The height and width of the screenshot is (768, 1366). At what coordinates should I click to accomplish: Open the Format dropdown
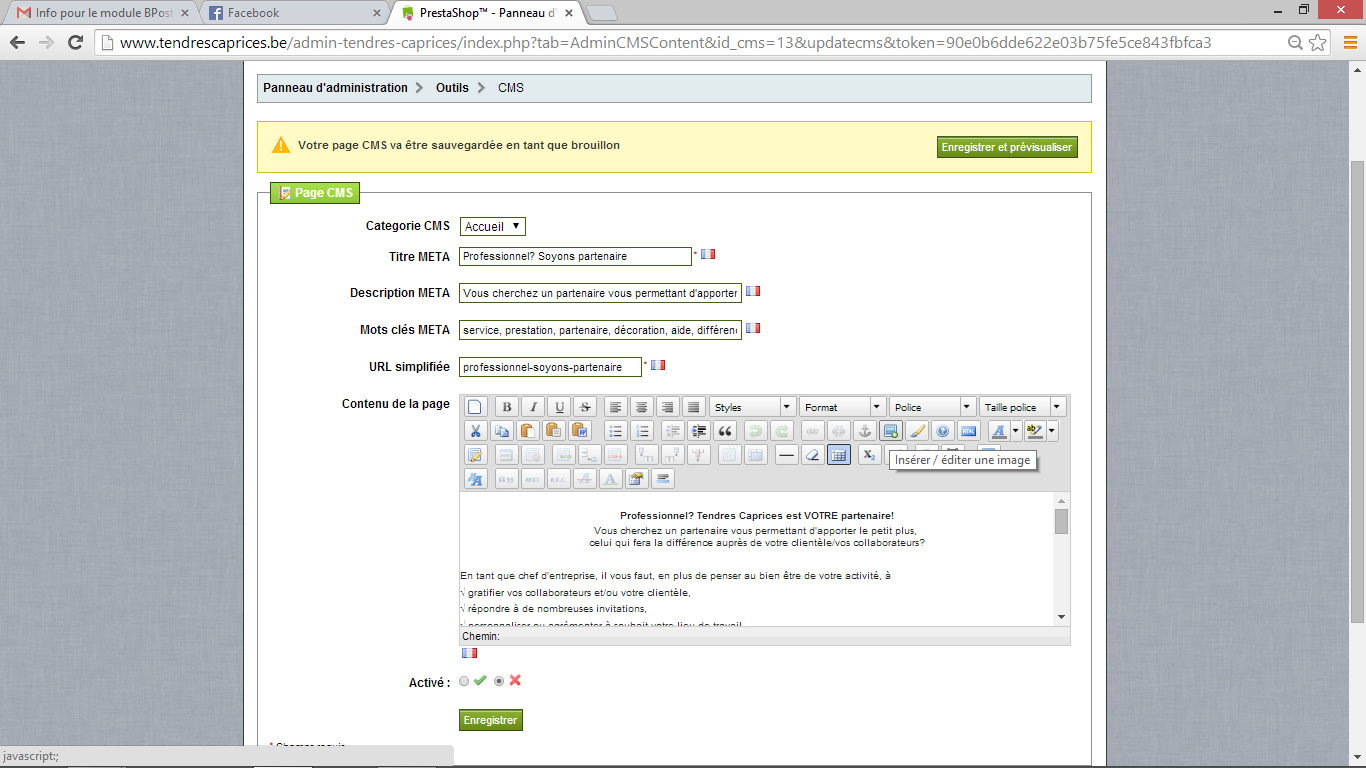tap(842, 407)
